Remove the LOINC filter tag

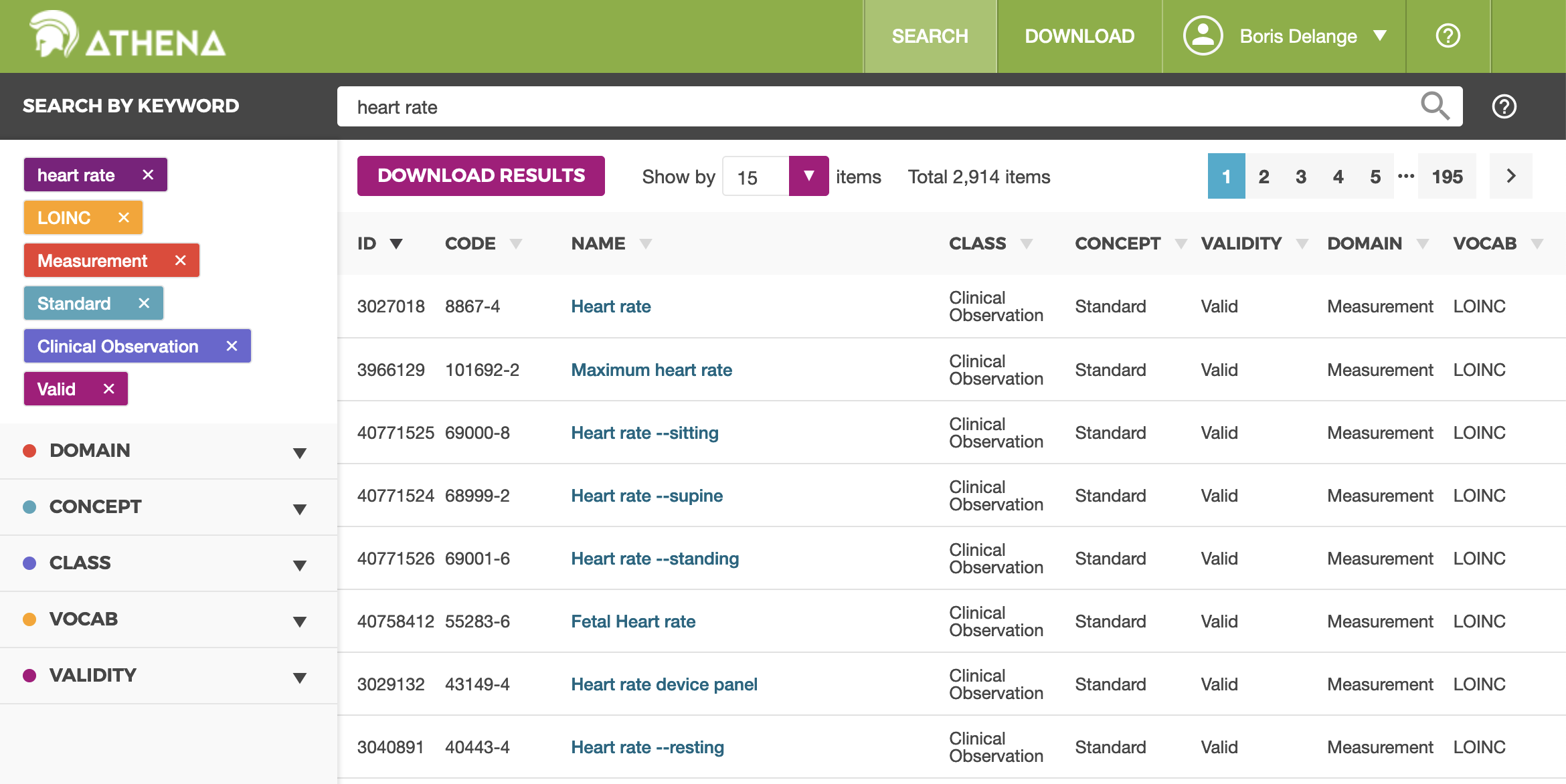coord(124,217)
